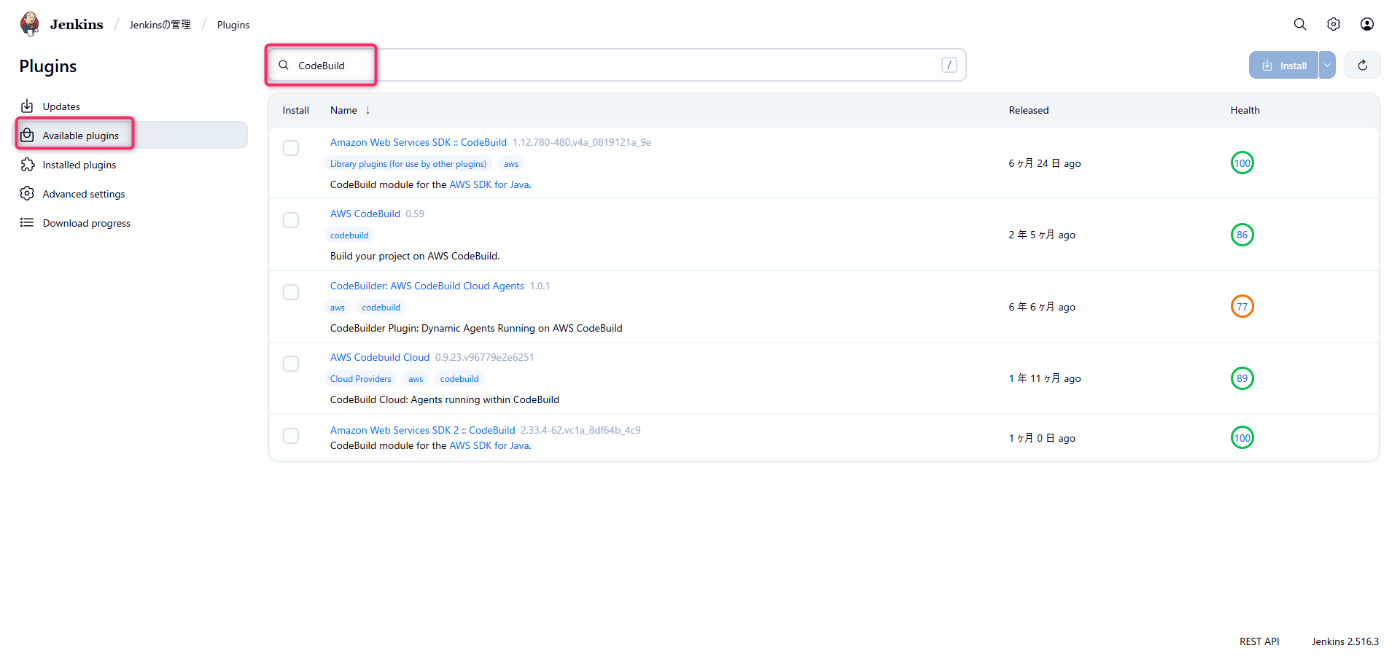The image size is (1400, 664).
Task: Click the slash shortcut hint in search box
Action: coord(949,65)
